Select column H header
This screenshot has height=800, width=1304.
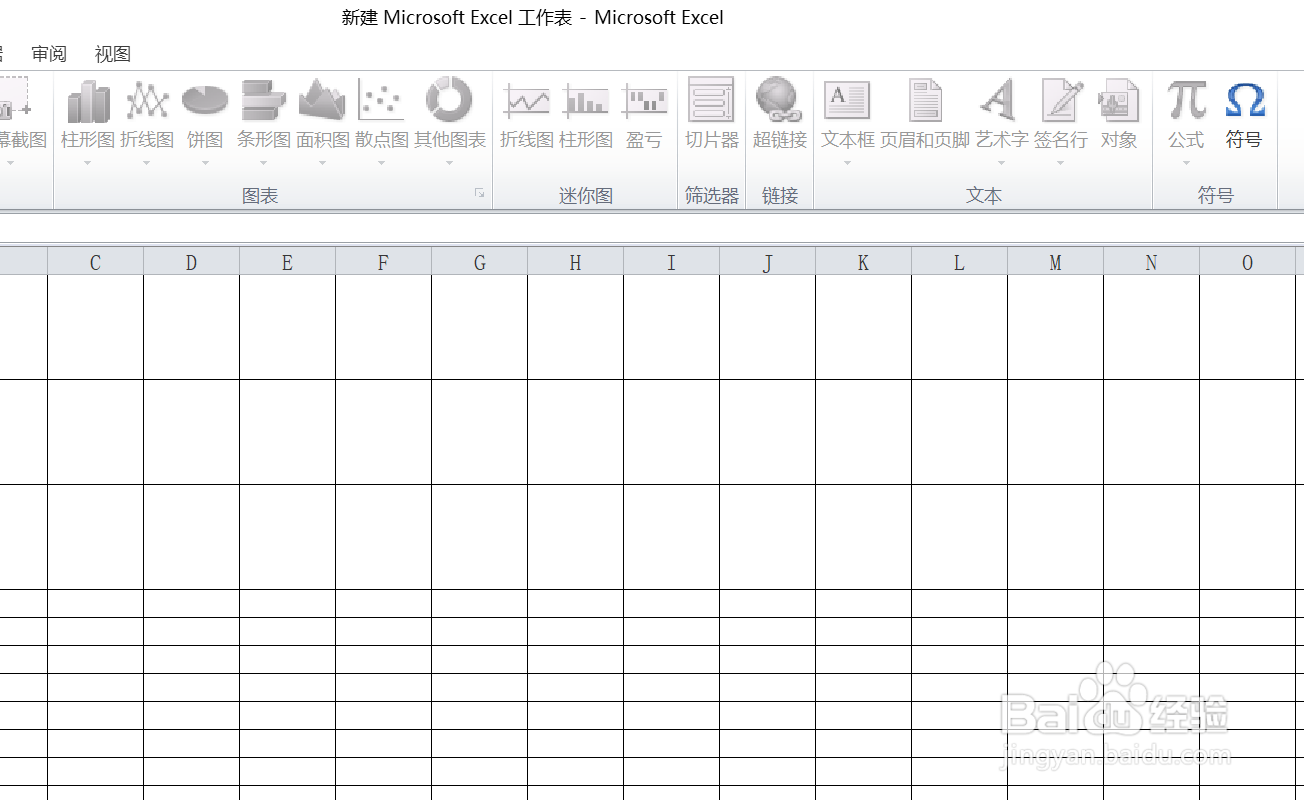pyautogui.click(x=576, y=262)
